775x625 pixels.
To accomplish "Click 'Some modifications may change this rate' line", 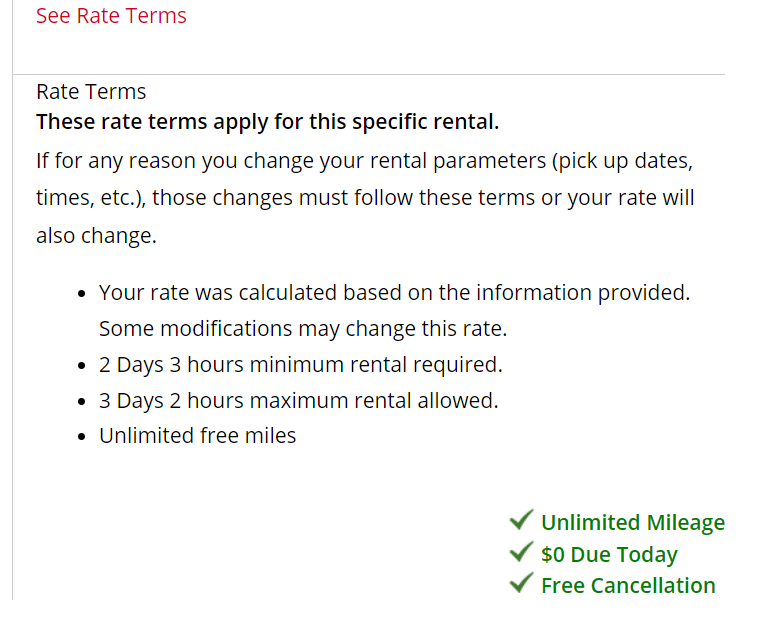I will (x=303, y=328).
